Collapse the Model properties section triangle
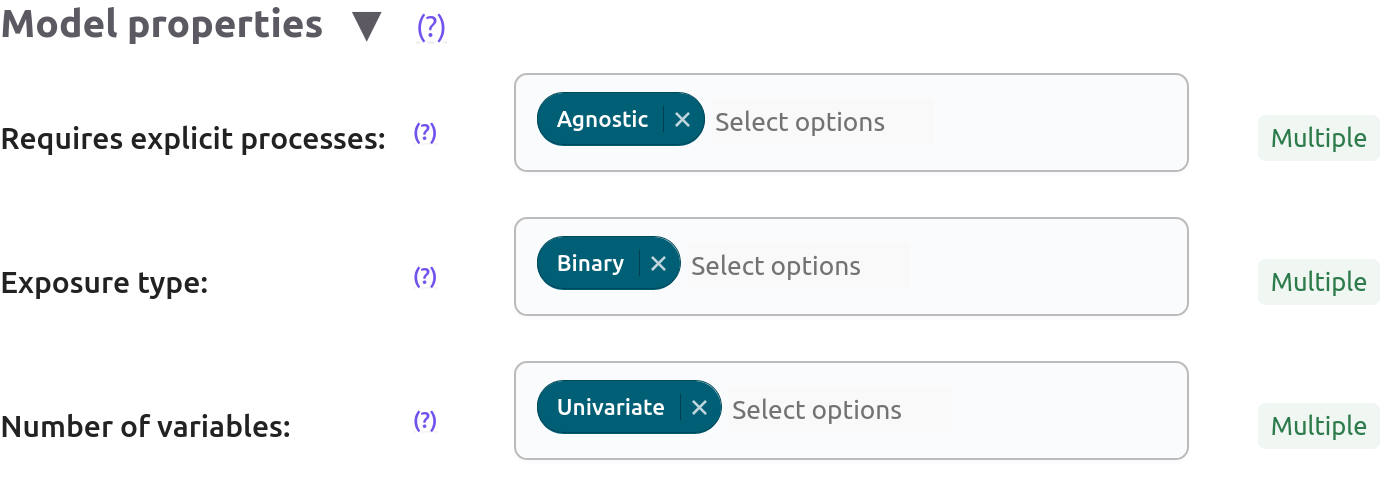The height and width of the screenshot is (489, 1380). pyautogui.click(x=367, y=27)
